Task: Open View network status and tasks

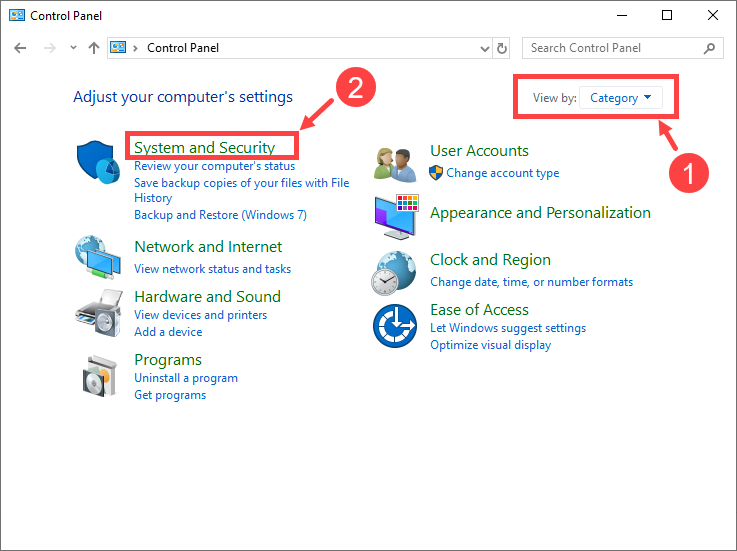Action: 212,269
